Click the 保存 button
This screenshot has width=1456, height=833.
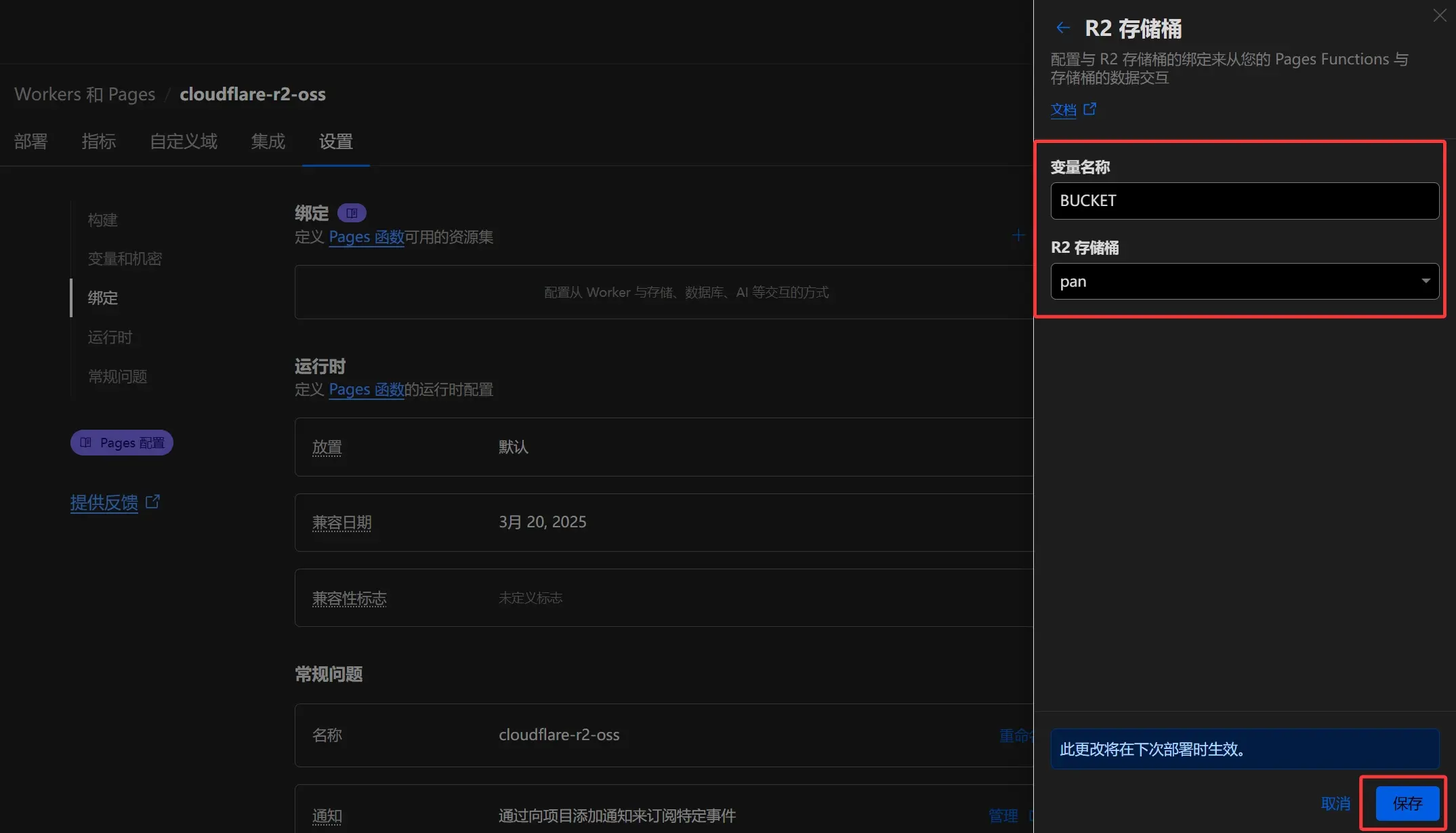1407,803
